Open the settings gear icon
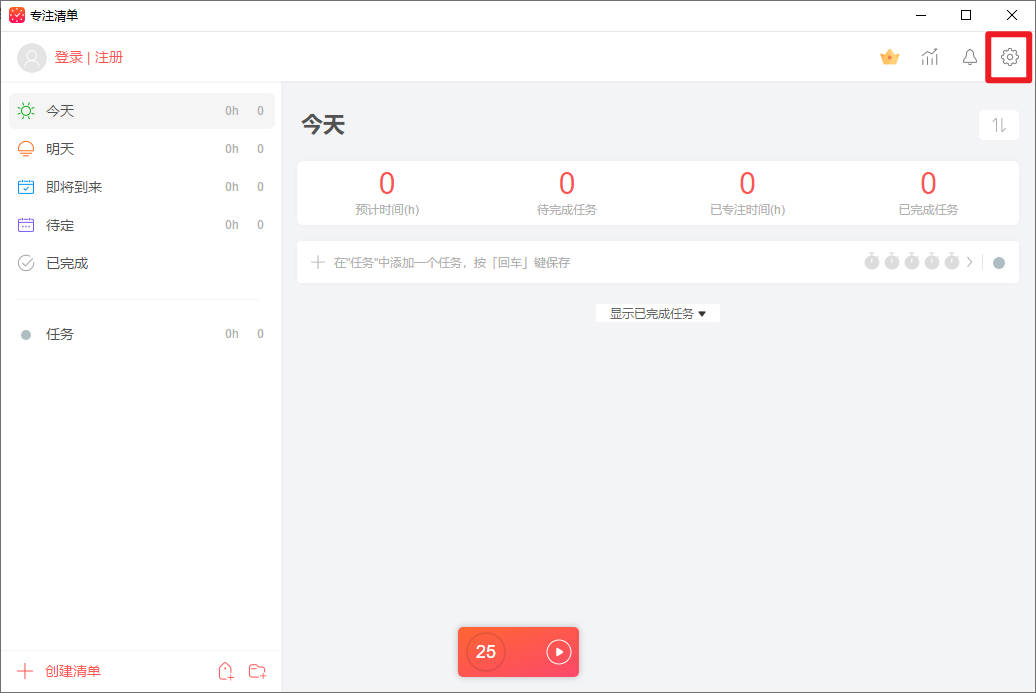This screenshot has height=693, width=1036. pyautogui.click(x=1009, y=57)
